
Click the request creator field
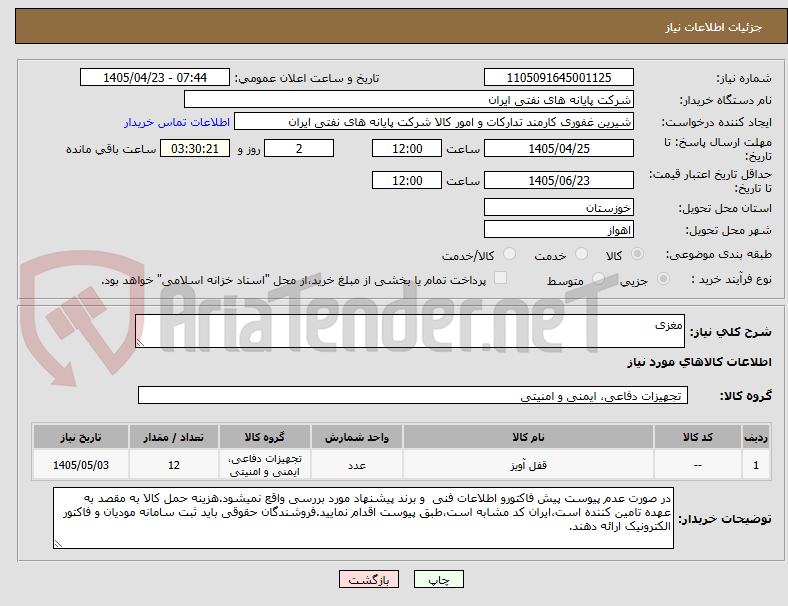coord(434,122)
